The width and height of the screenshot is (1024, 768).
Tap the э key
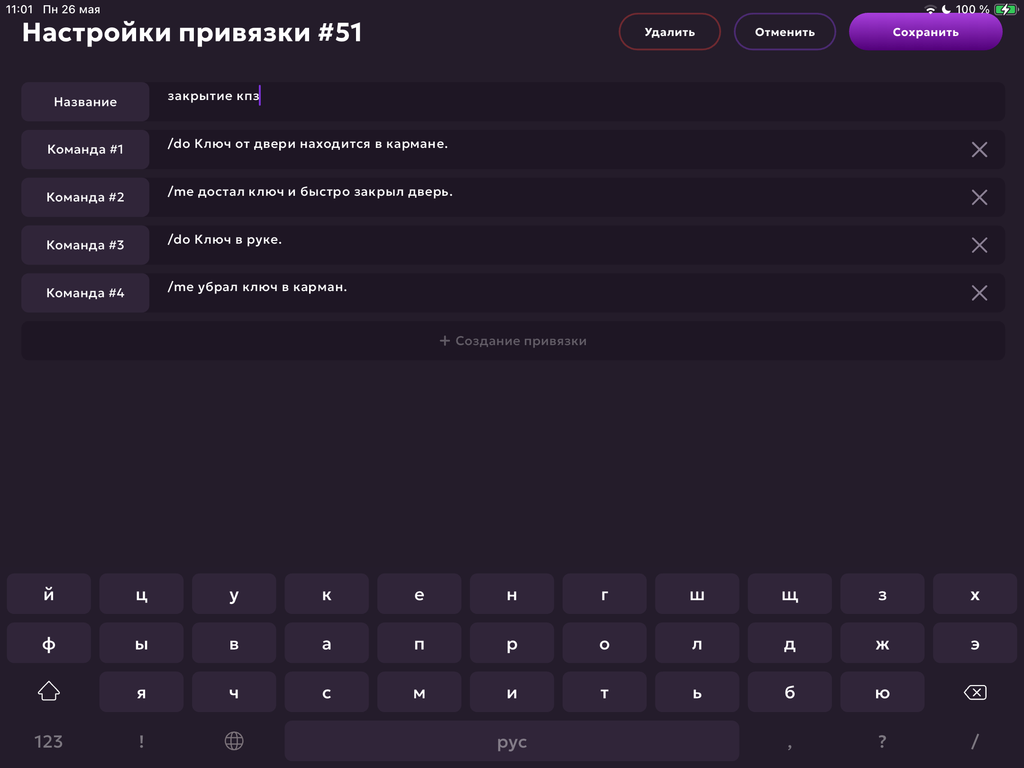pos(975,643)
